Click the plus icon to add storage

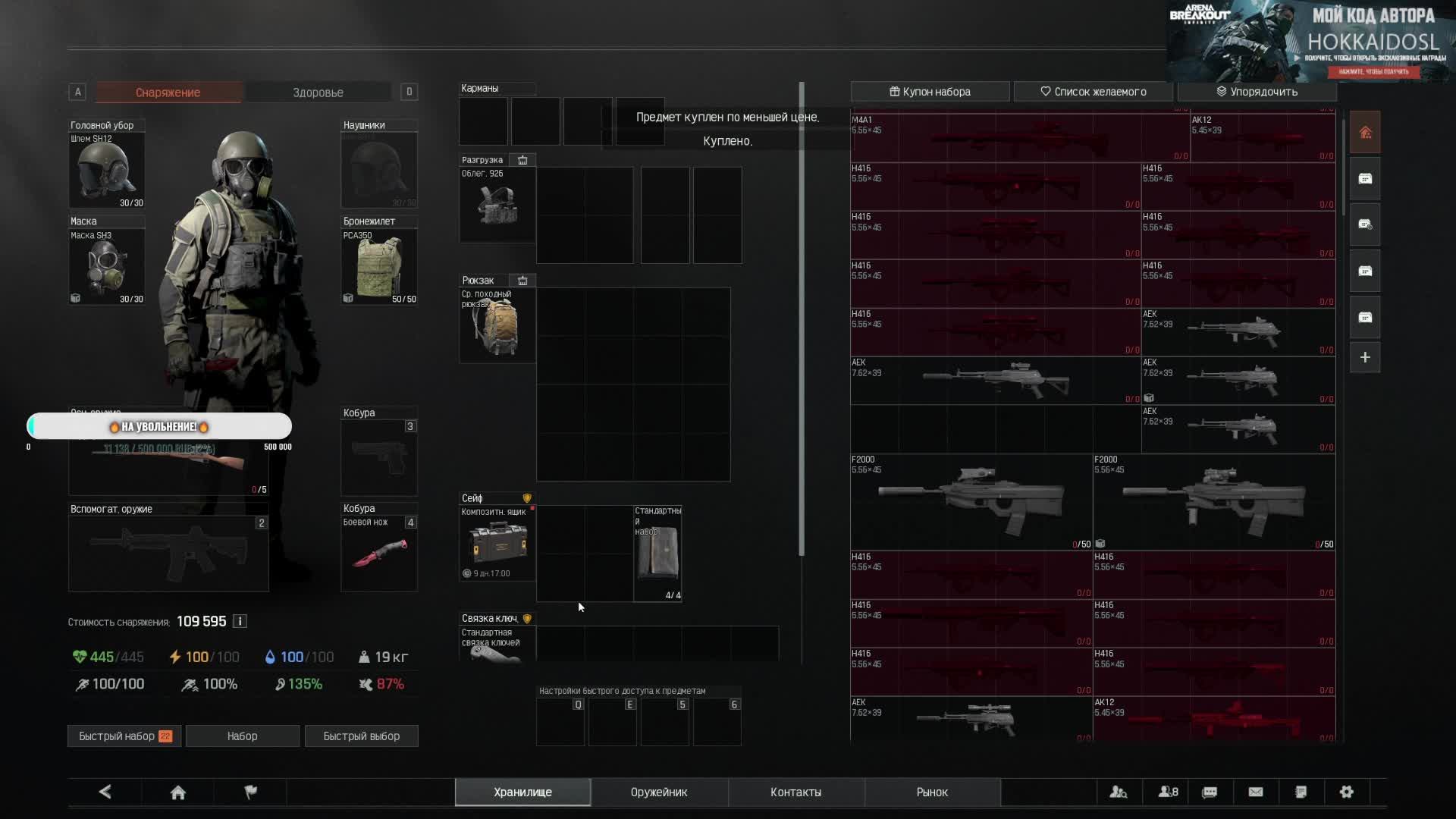[1365, 357]
